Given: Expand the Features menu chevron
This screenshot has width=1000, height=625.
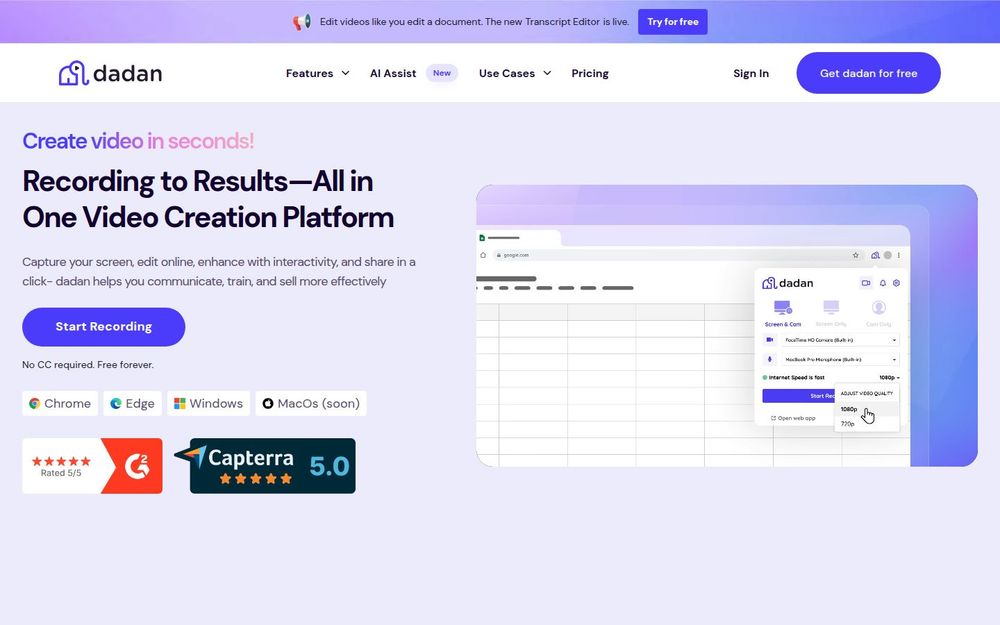Looking at the screenshot, I should coord(346,73).
